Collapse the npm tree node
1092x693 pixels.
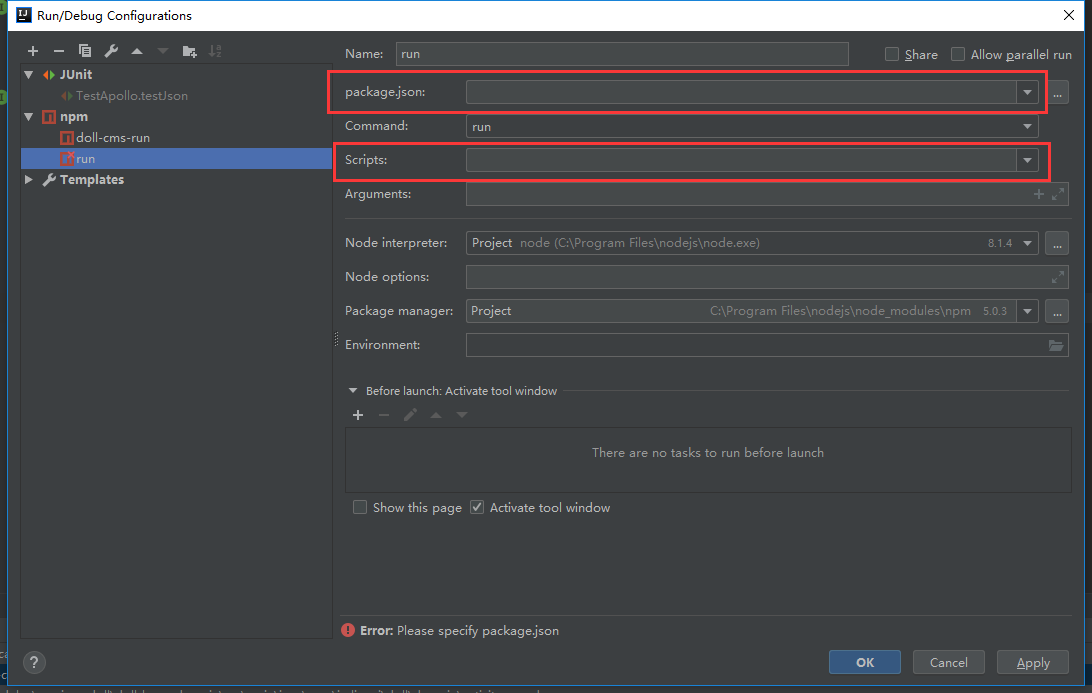click(29, 117)
